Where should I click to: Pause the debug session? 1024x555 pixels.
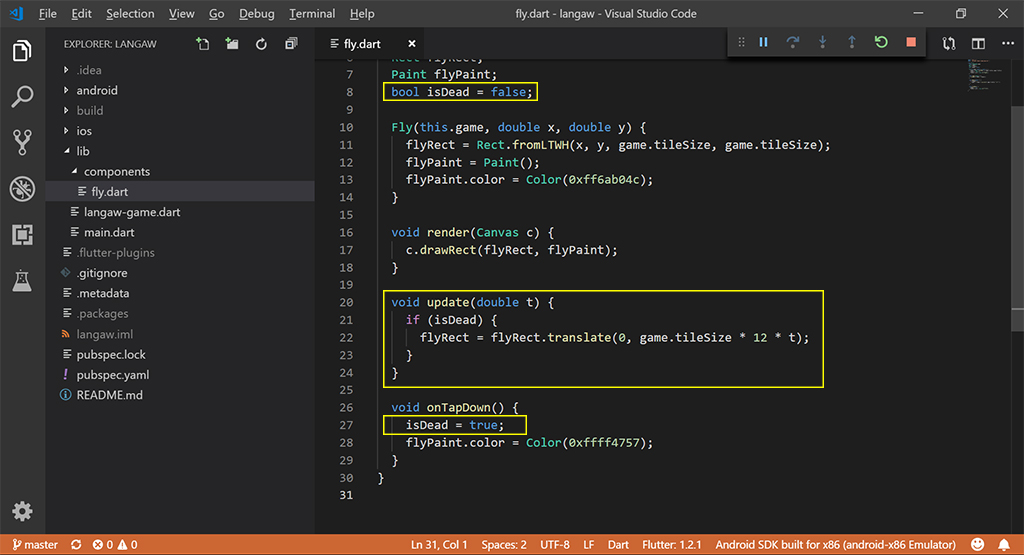pos(763,42)
